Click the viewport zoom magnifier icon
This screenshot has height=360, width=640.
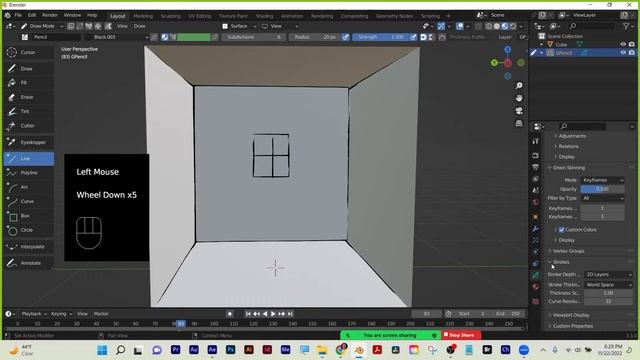click(x=519, y=86)
